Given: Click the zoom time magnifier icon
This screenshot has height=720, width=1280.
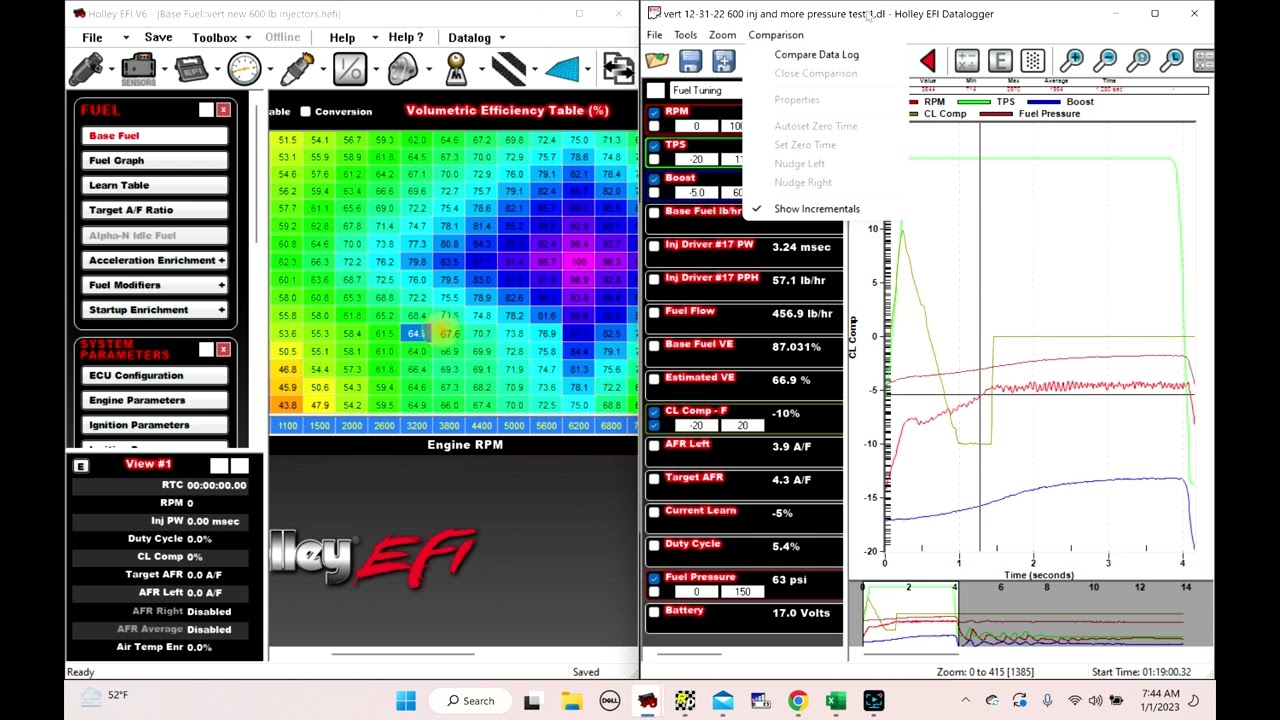Looking at the screenshot, I should tap(1171, 61).
